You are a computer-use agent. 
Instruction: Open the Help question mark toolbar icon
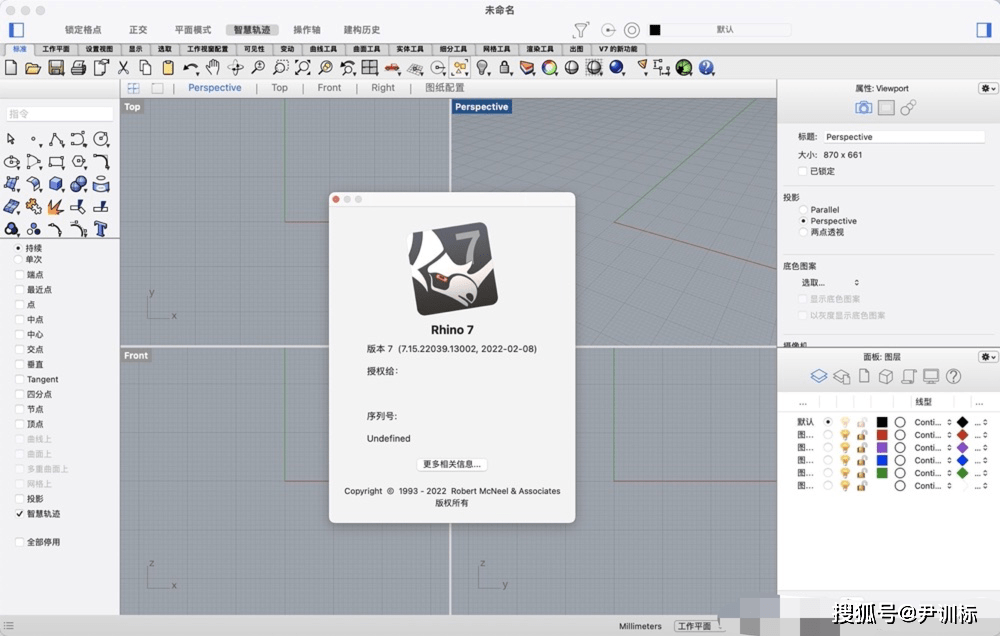(707, 68)
